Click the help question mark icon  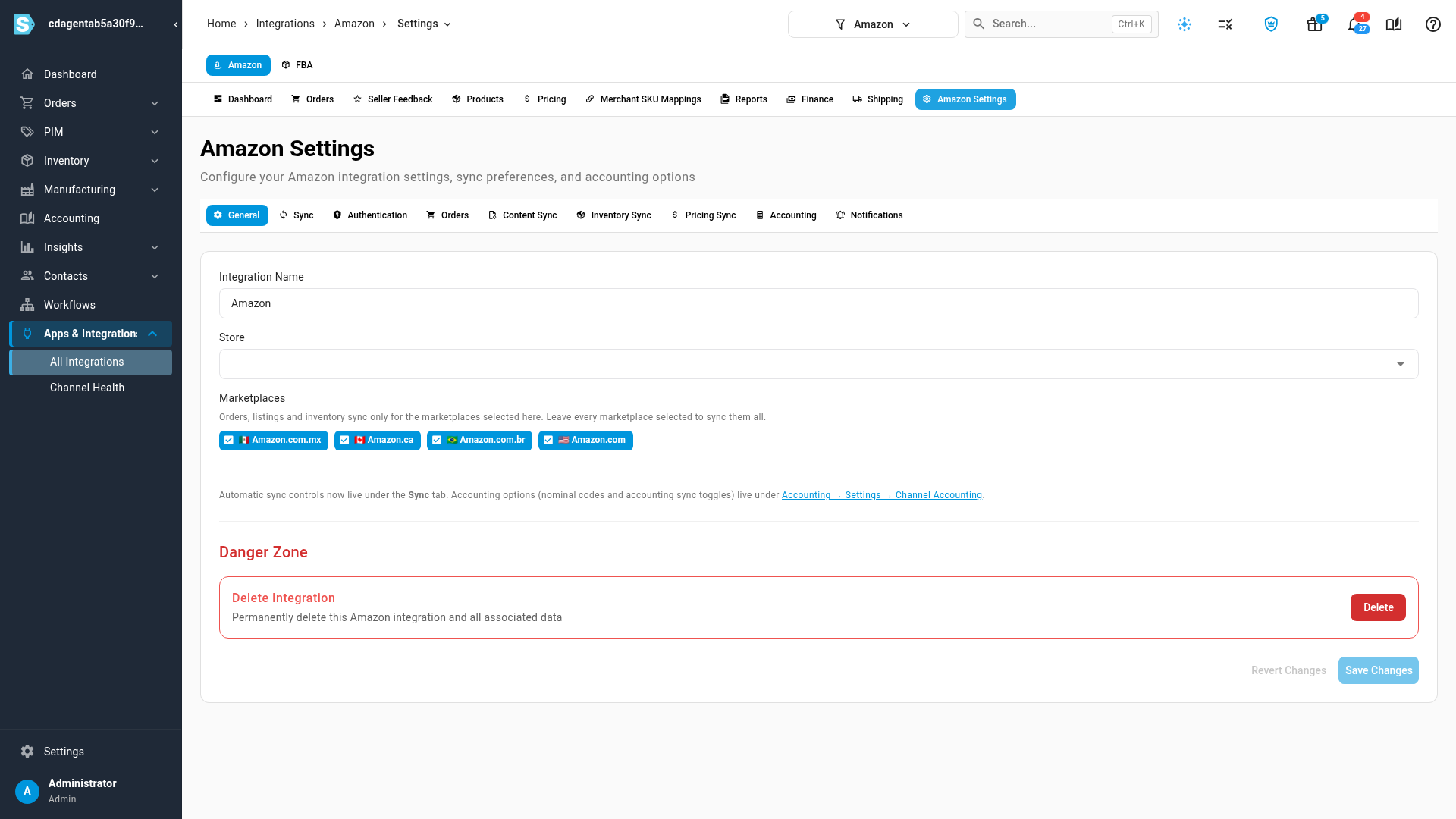1432,24
